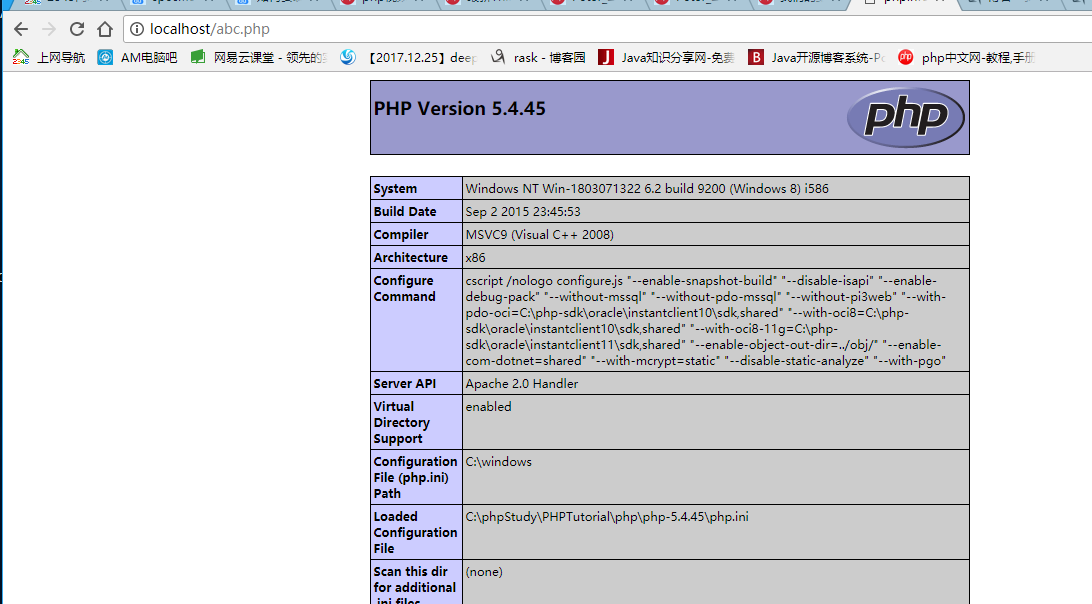Select the Architecture label cell
Image resolution: width=1092 pixels, height=604 pixels.
pos(416,258)
